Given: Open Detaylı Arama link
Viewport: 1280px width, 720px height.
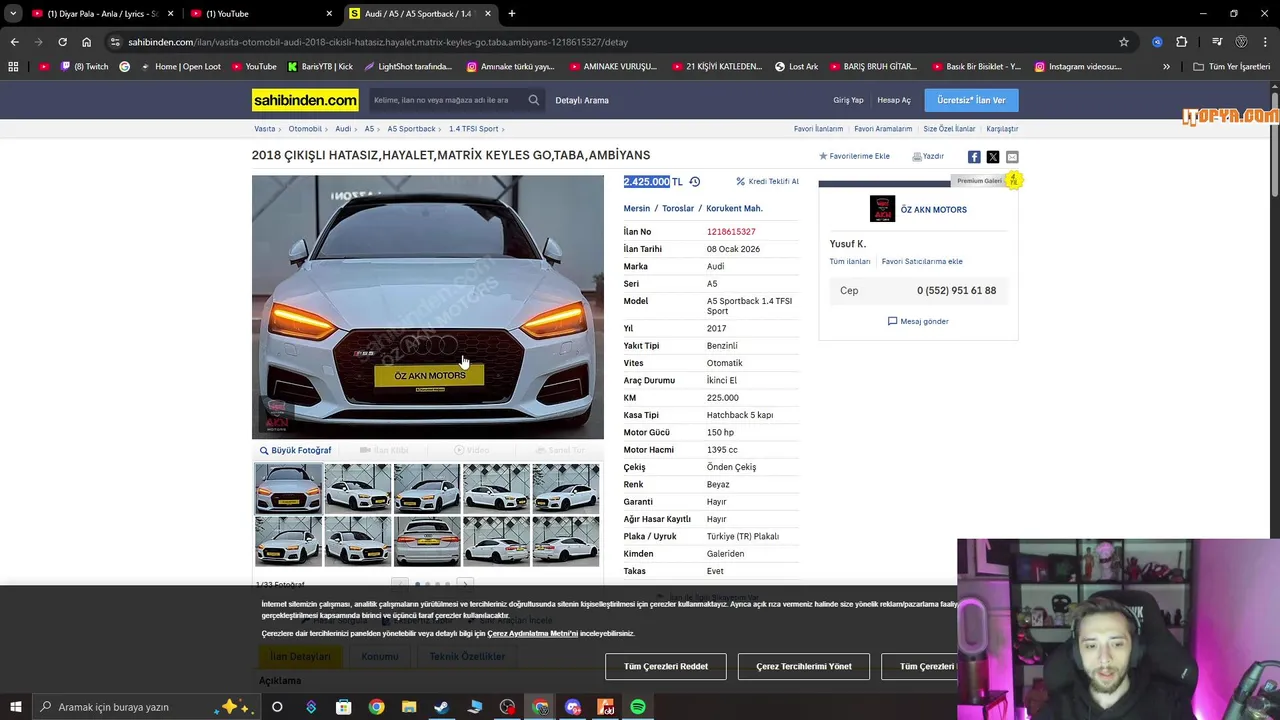Looking at the screenshot, I should coord(582,100).
